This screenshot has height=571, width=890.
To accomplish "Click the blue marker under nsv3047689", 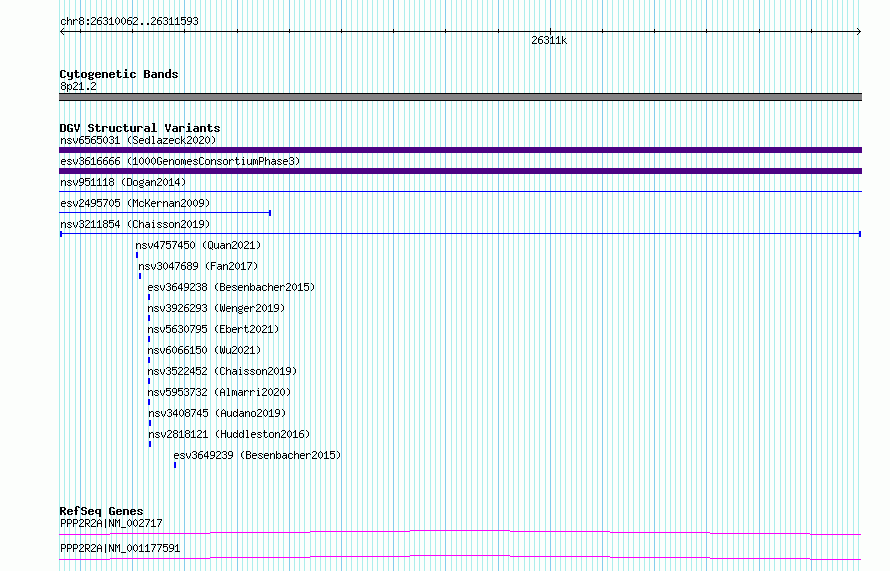I will pos(140,276).
